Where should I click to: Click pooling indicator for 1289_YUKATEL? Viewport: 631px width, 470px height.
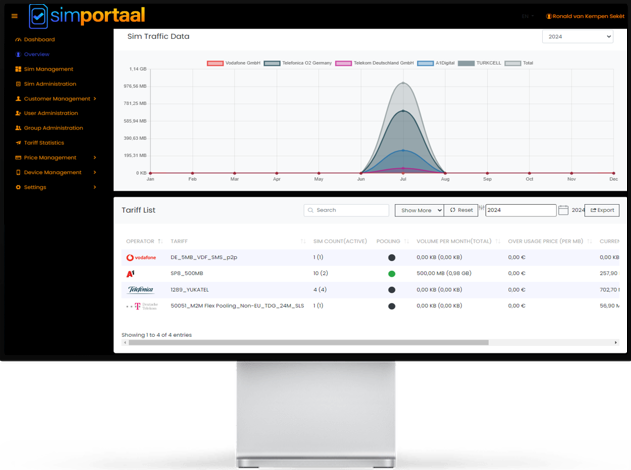(x=392, y=290)
